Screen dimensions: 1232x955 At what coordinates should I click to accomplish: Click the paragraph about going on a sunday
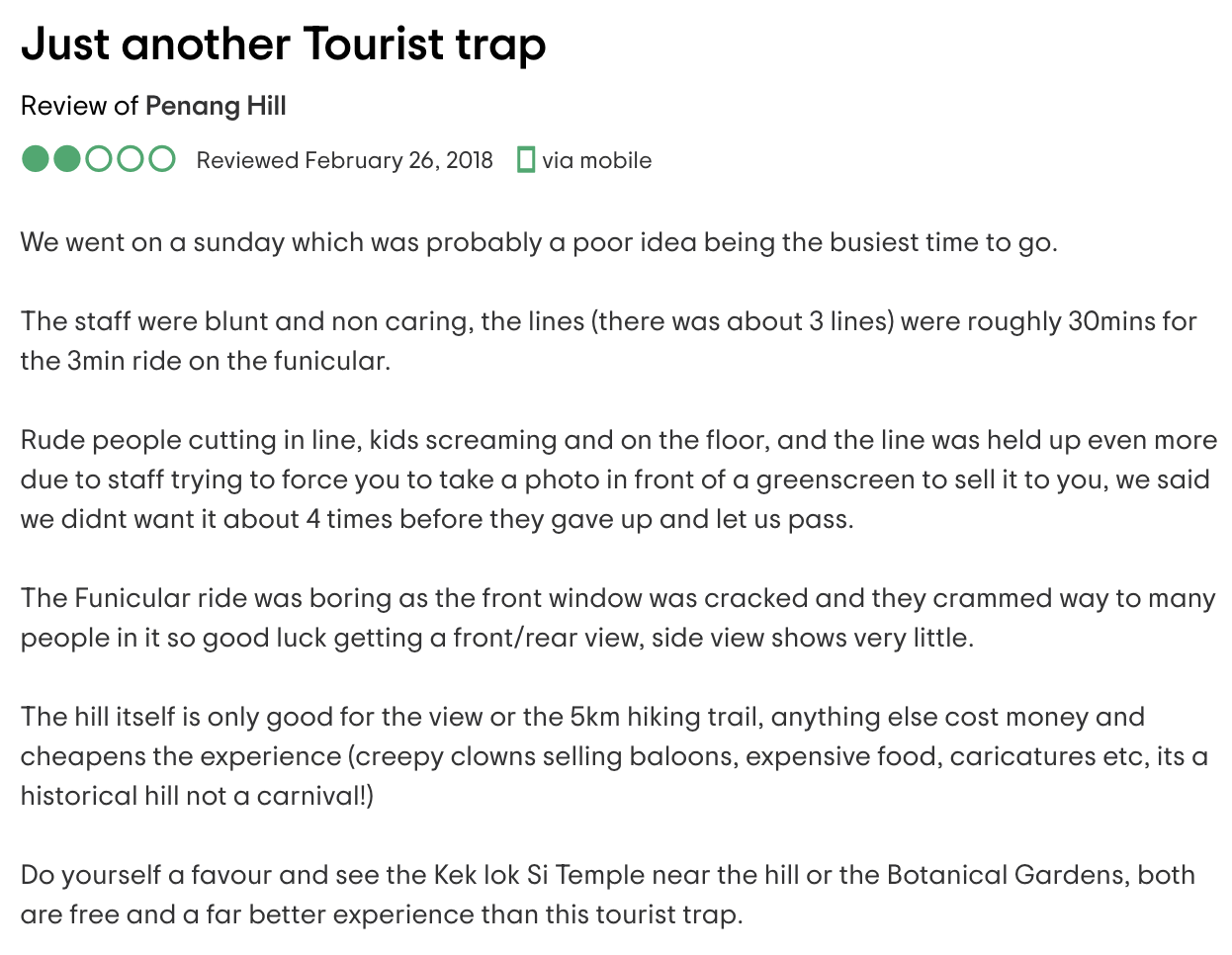(x=539, y=243)
